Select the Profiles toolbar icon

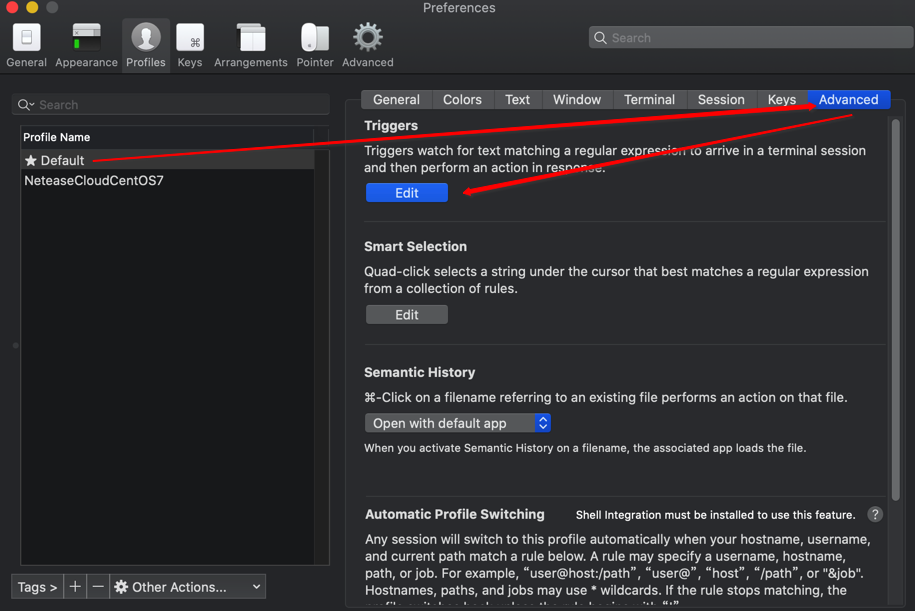[146, 46]
